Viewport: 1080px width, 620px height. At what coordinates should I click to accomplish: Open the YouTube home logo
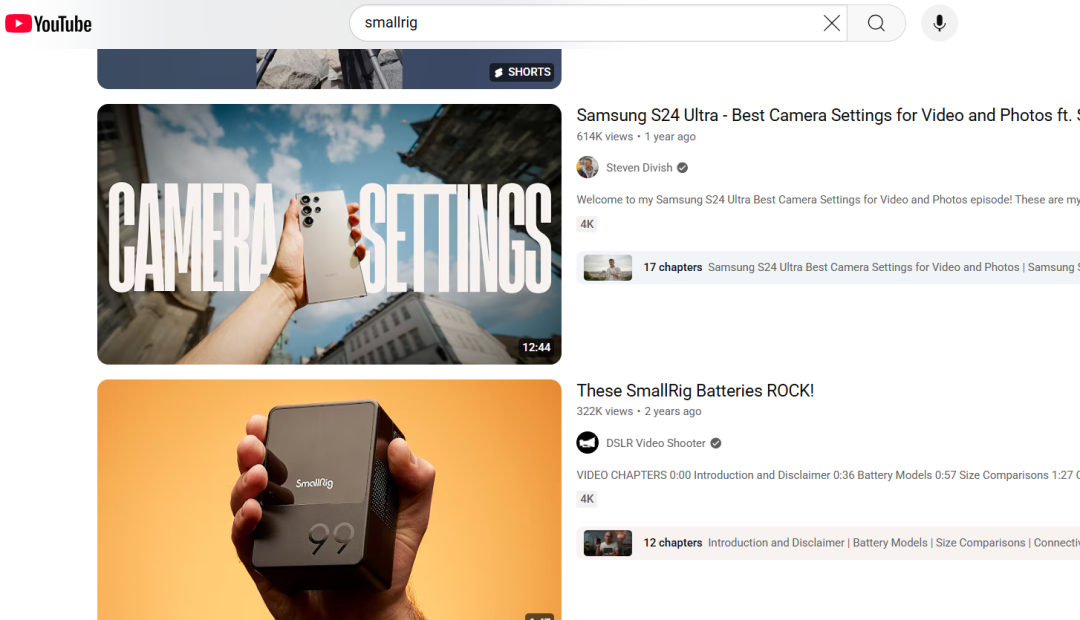pos(48,24)
